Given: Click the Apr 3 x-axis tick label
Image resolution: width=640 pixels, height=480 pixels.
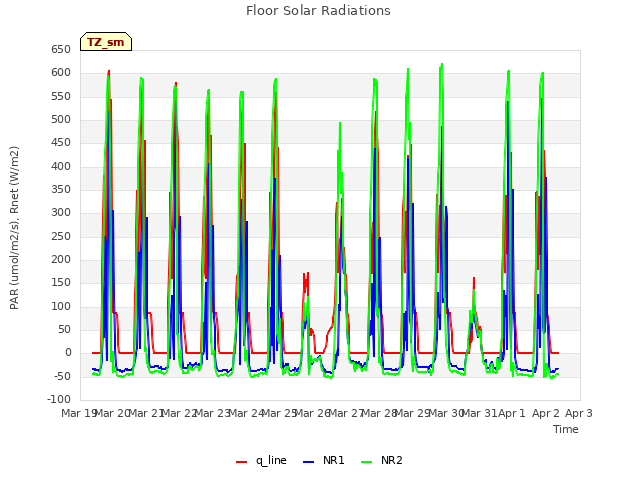Looking at the screenshot, I should 579,413.
